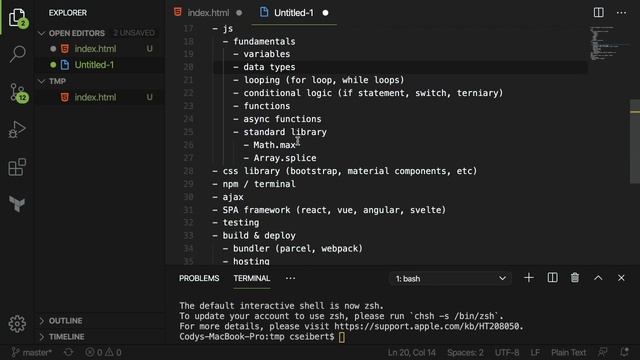
Task: Collapse the Open Editors section
Action: click(x=42, y=33)
